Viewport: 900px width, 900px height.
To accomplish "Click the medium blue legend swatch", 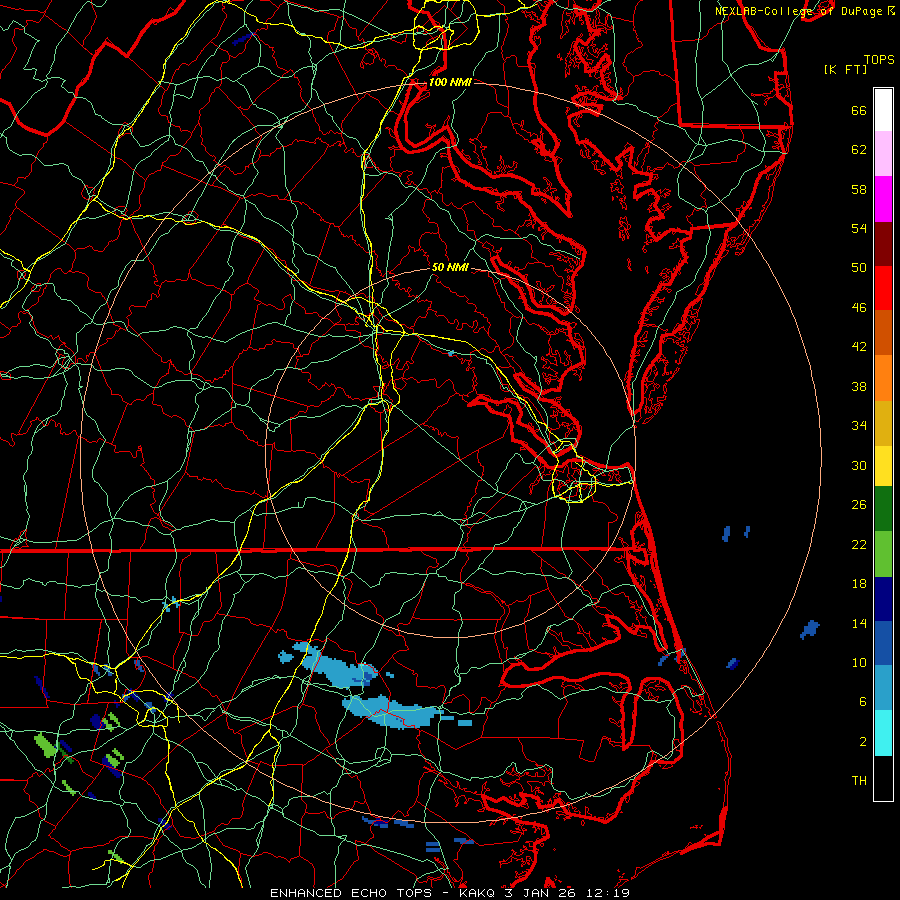I will coord(883,643).
